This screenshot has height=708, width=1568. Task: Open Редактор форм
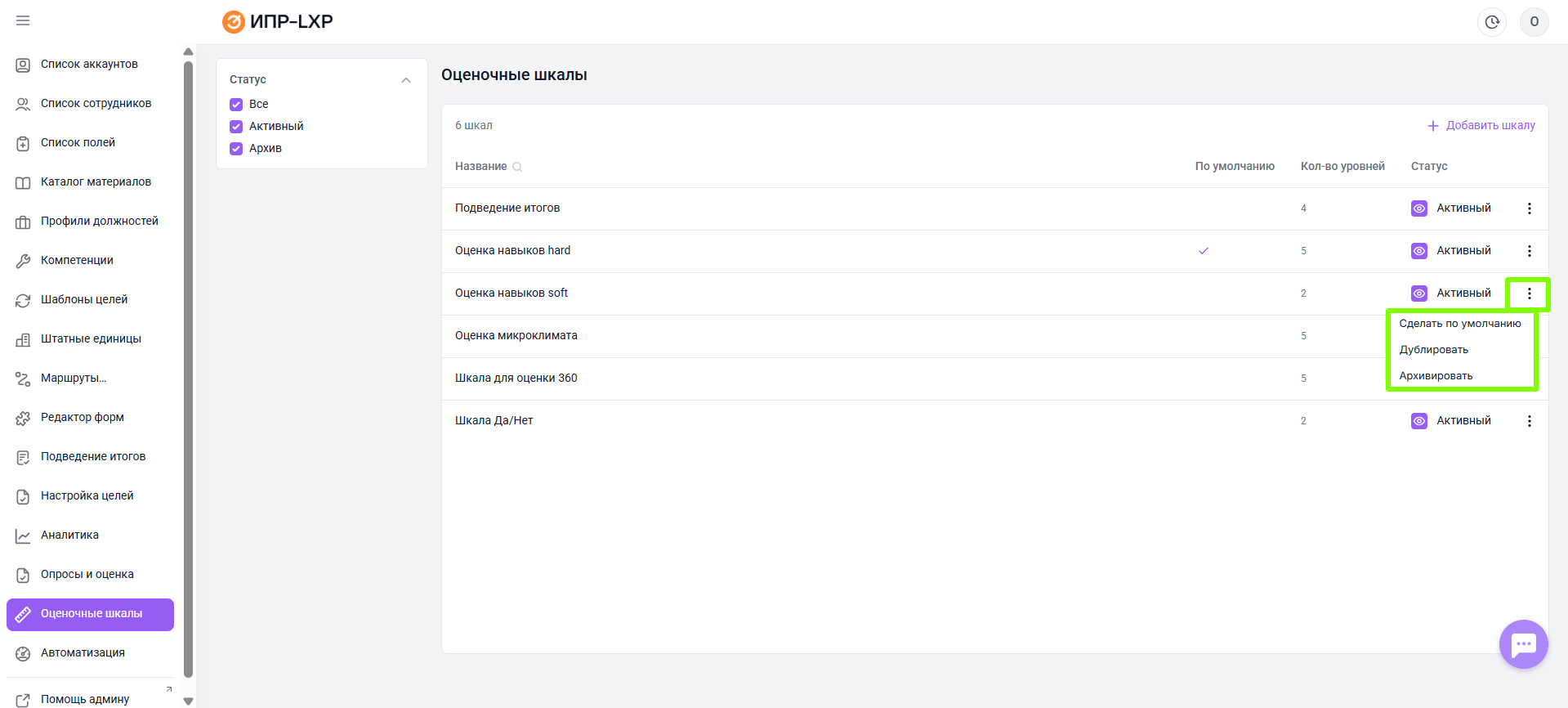[90, 418]
